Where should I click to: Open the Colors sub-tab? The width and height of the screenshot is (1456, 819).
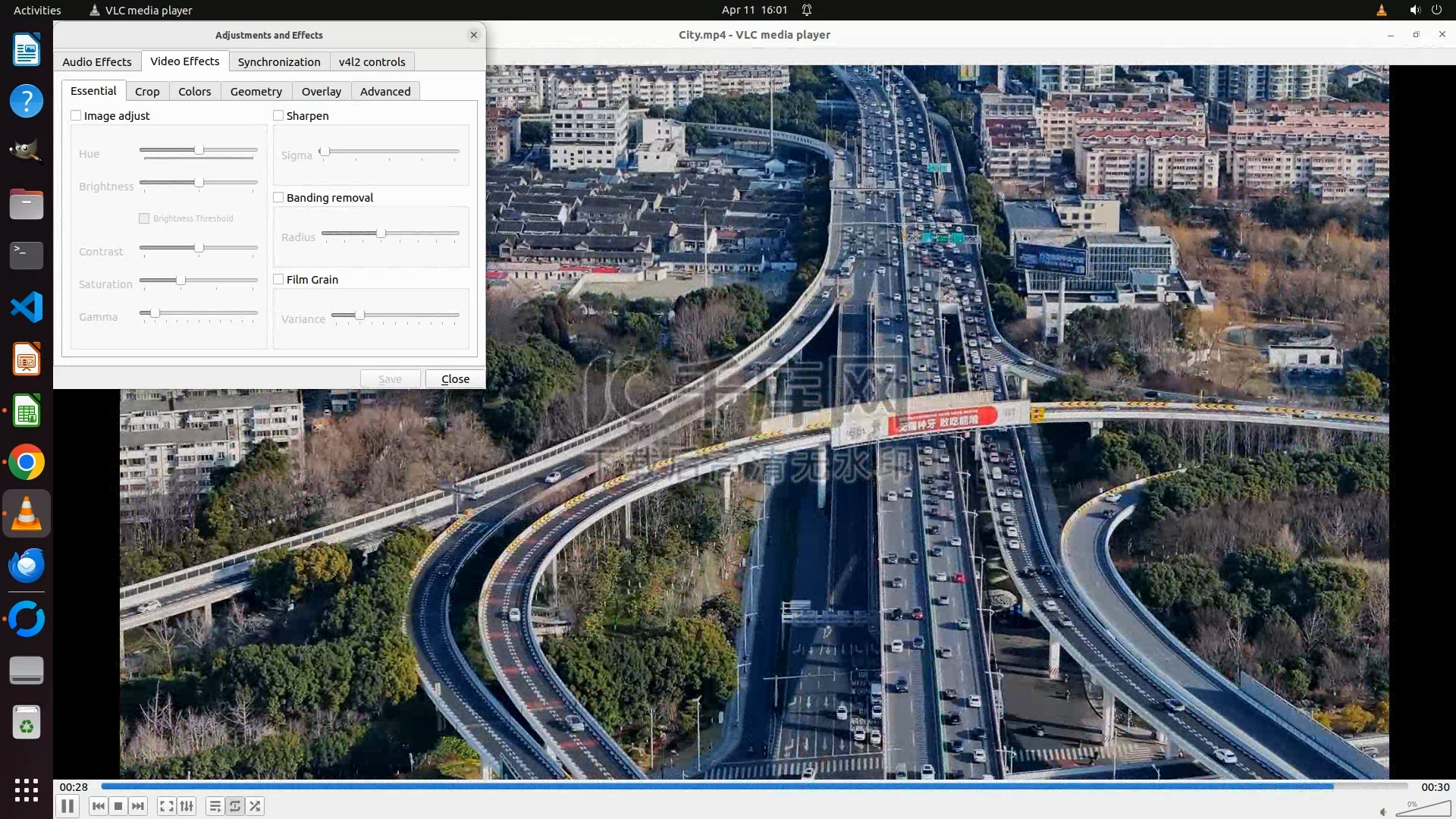coord(194,91)
